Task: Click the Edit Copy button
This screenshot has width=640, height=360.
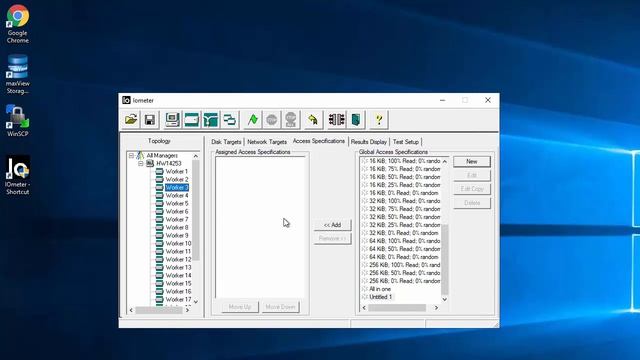Action: coord(472,189)
